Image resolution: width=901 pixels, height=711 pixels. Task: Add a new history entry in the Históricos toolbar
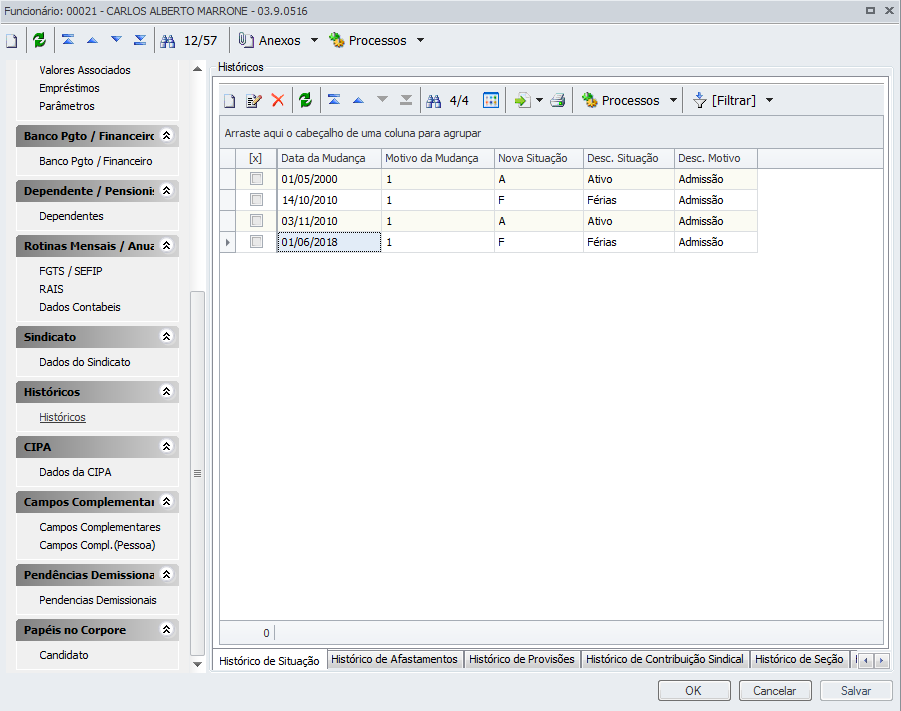coord(229,101)
